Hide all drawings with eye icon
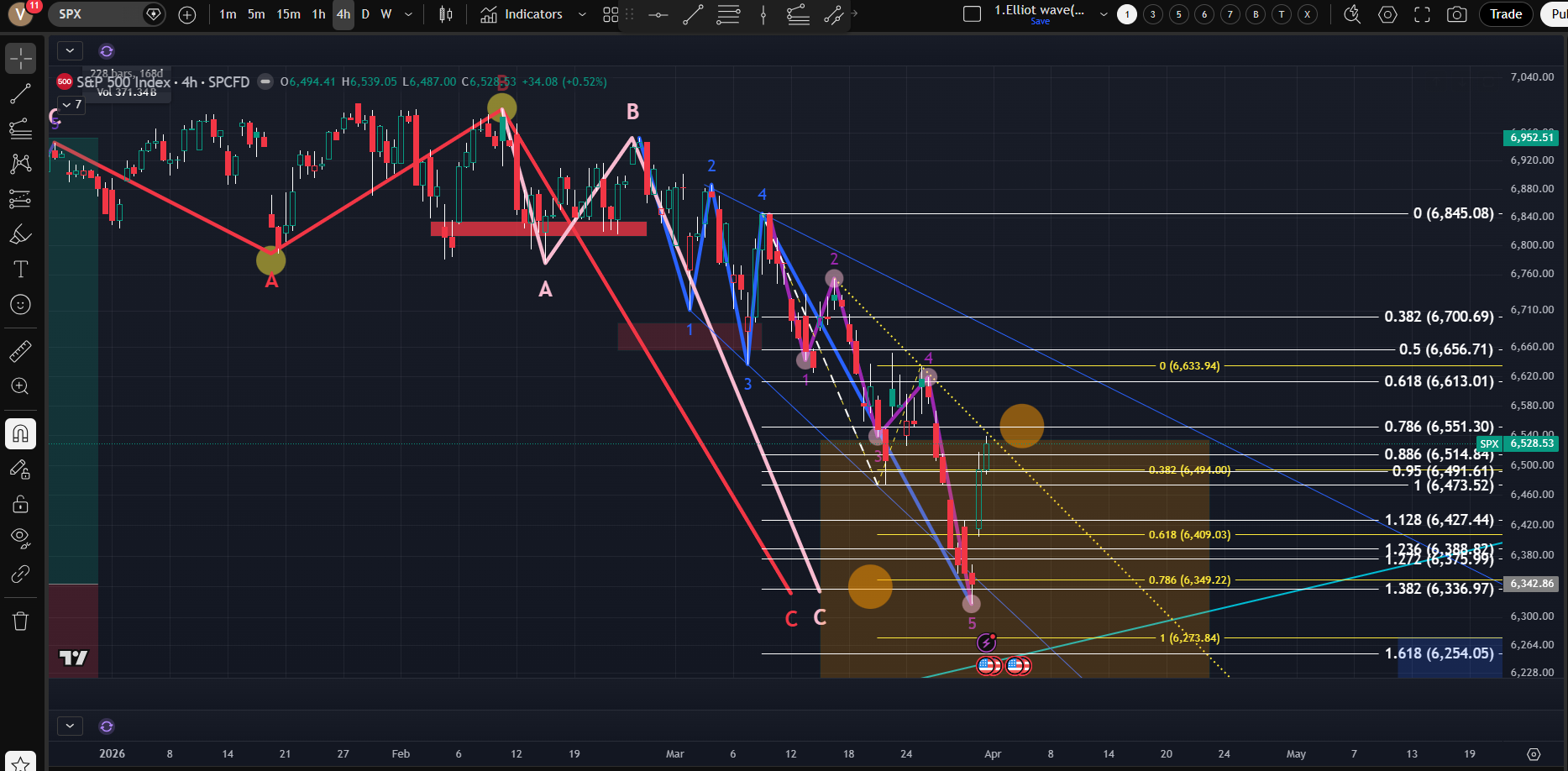 coord(20,538)
